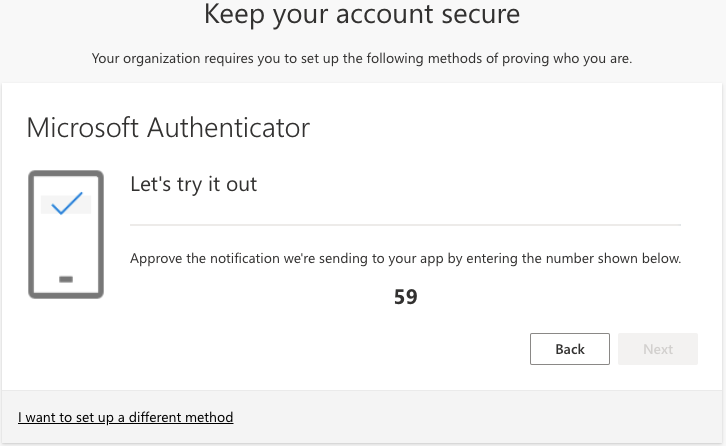
Task: Click the 'Let's try it out' subheading
Action: point(194,184)
